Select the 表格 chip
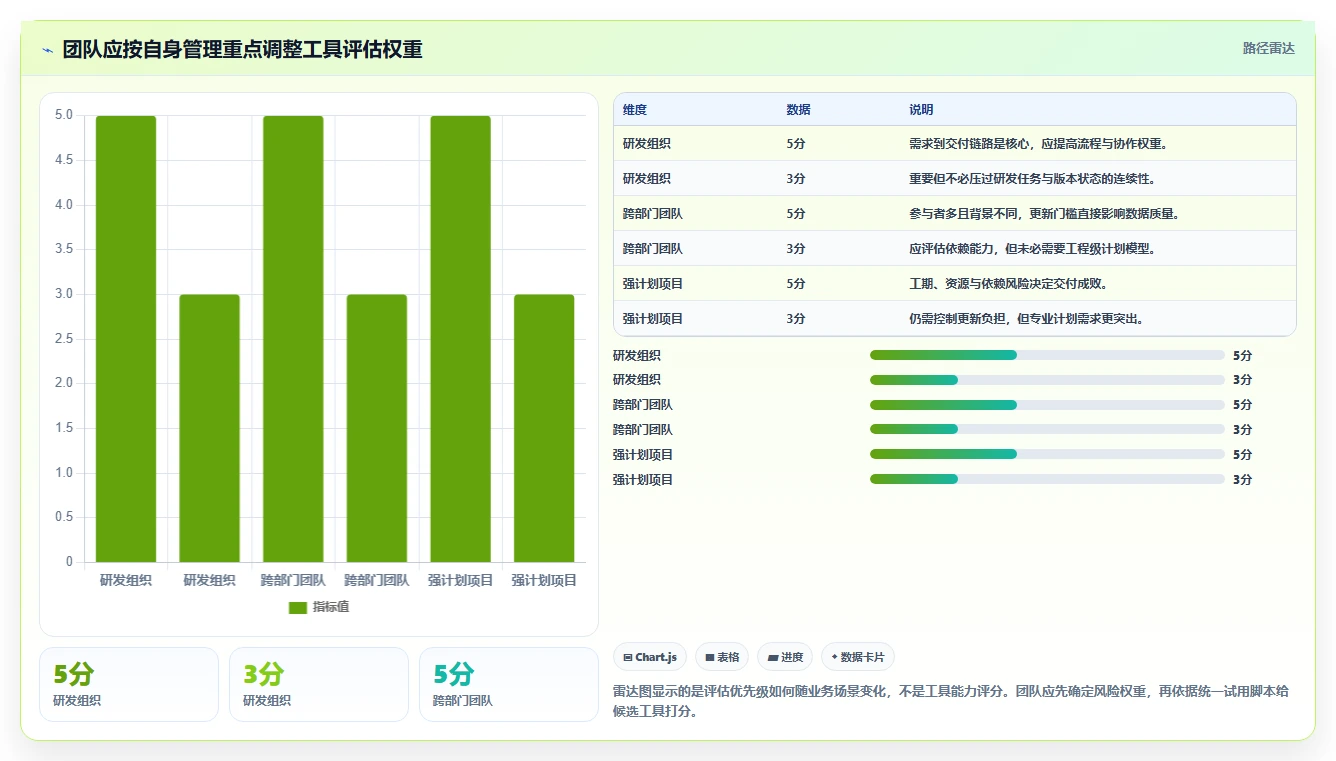 [x=722, y=657]
